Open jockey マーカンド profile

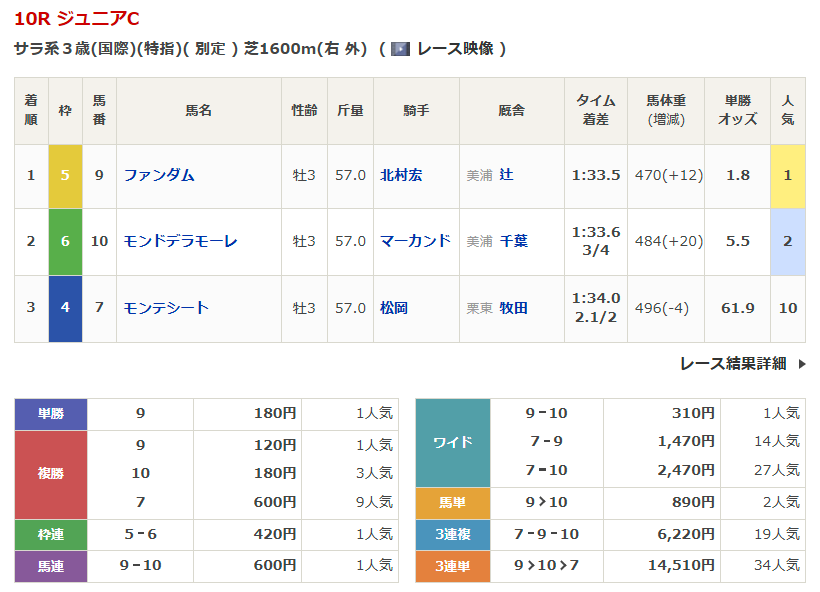tap(415, 241)
